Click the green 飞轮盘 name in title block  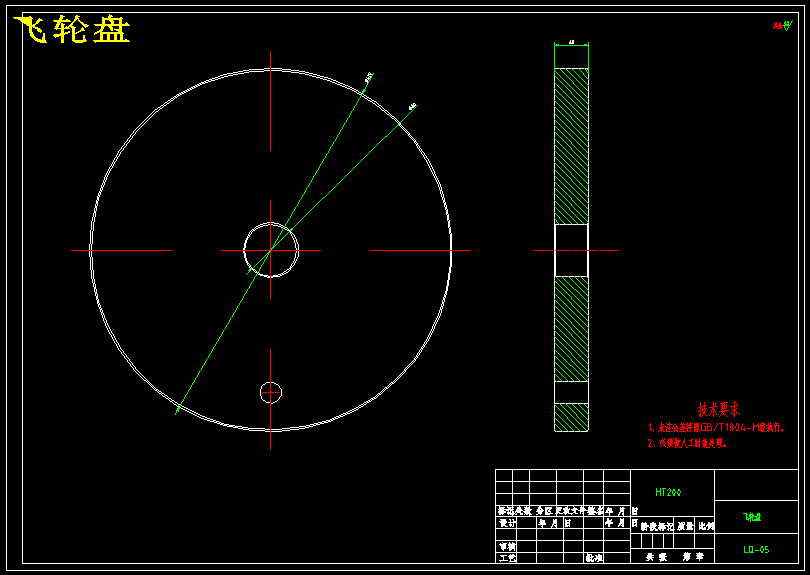click(752, 517)
